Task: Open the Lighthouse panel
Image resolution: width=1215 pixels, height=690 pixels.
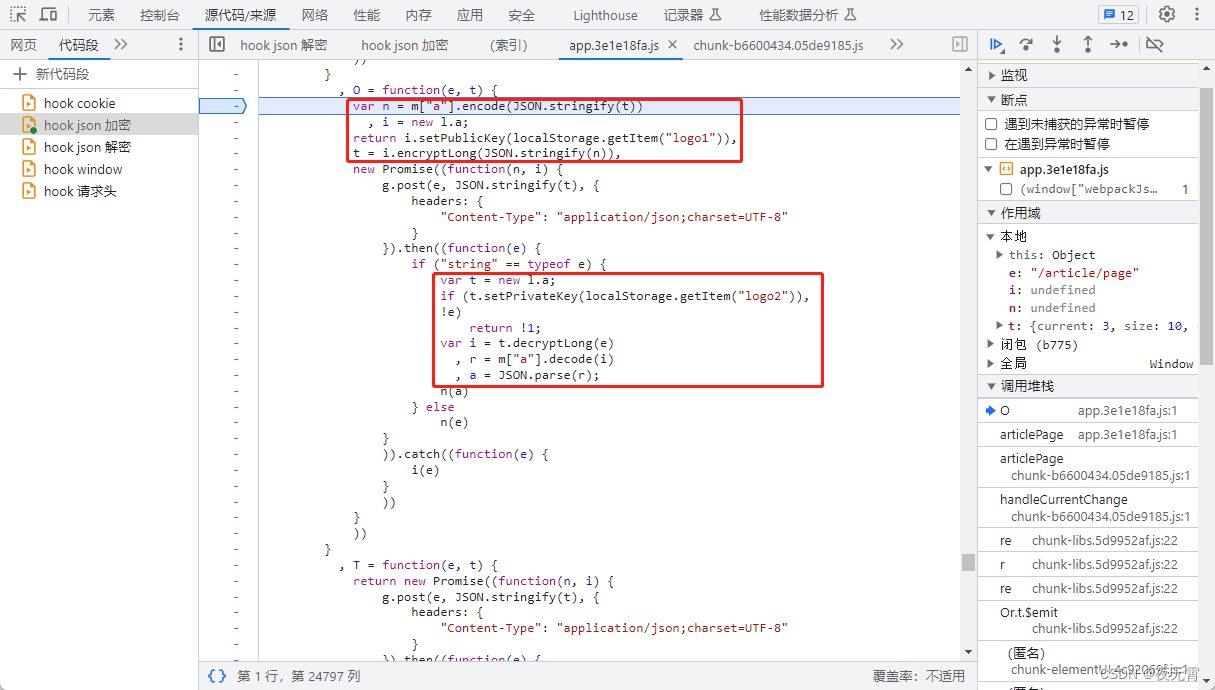Action: pos(605,15)
